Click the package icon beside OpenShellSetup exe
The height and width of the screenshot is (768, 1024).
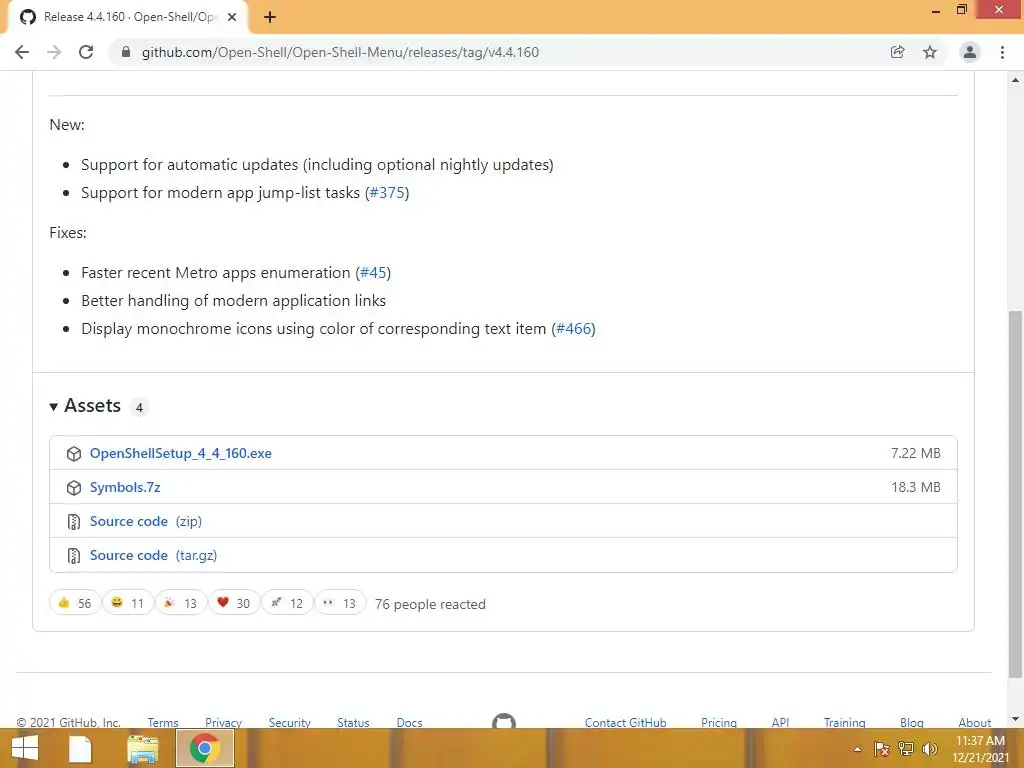tap(74, 453)
